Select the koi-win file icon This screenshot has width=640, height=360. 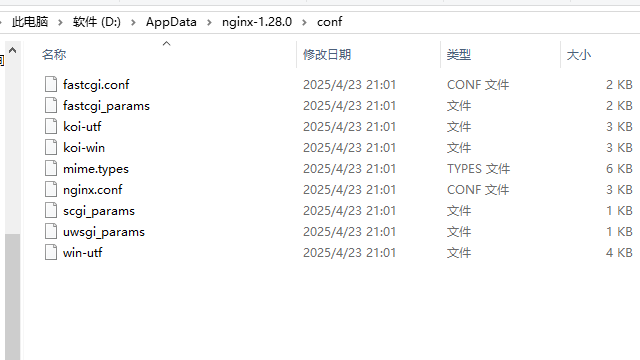click(x=51, y=147)
